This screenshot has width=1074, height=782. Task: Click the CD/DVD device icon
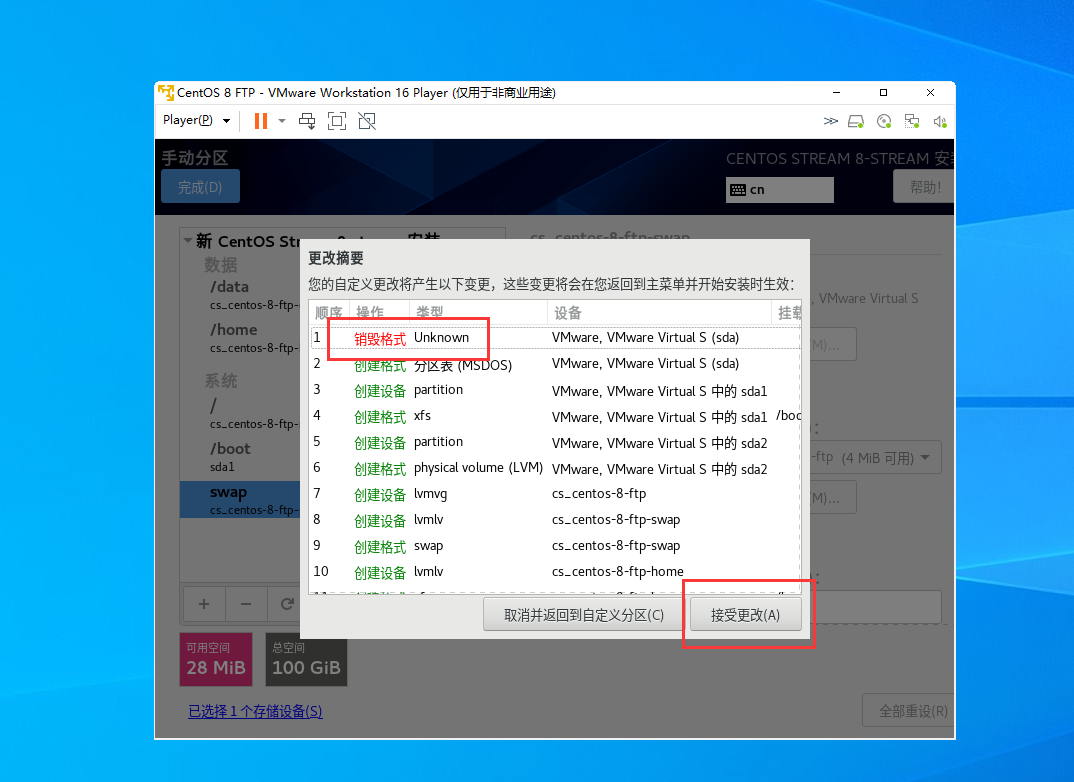884,121
